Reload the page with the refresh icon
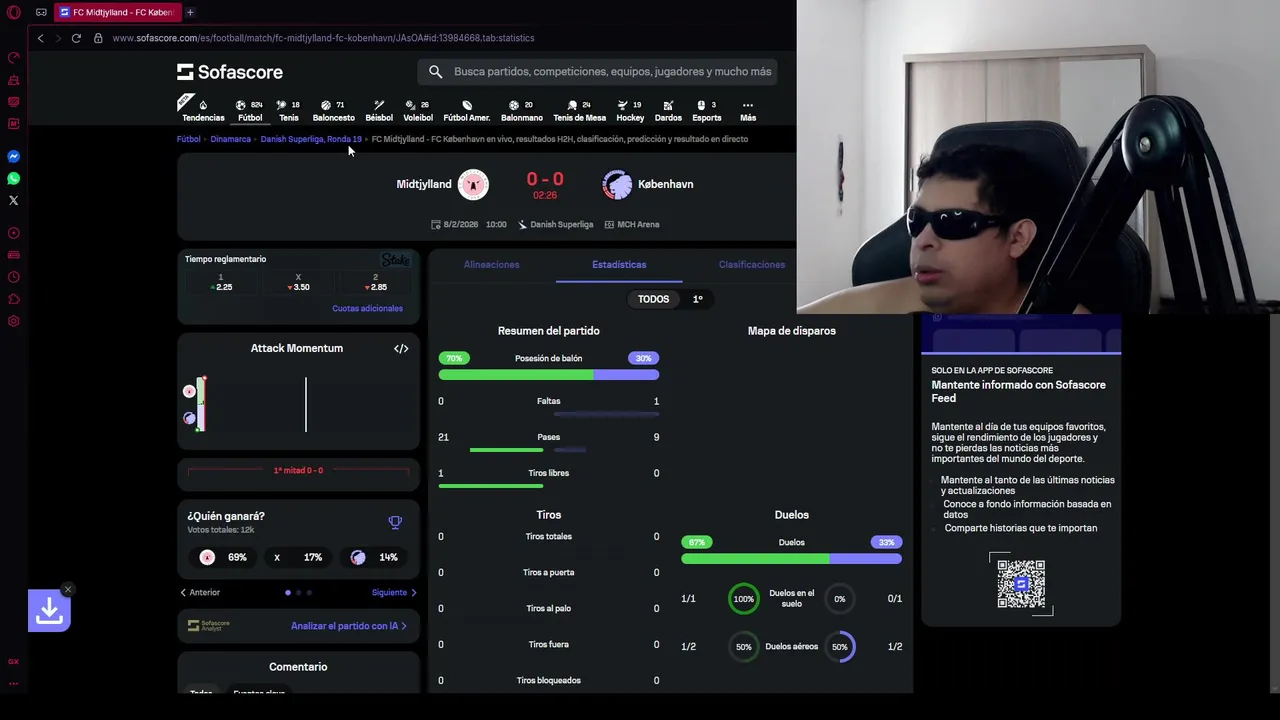 [76, 38]
